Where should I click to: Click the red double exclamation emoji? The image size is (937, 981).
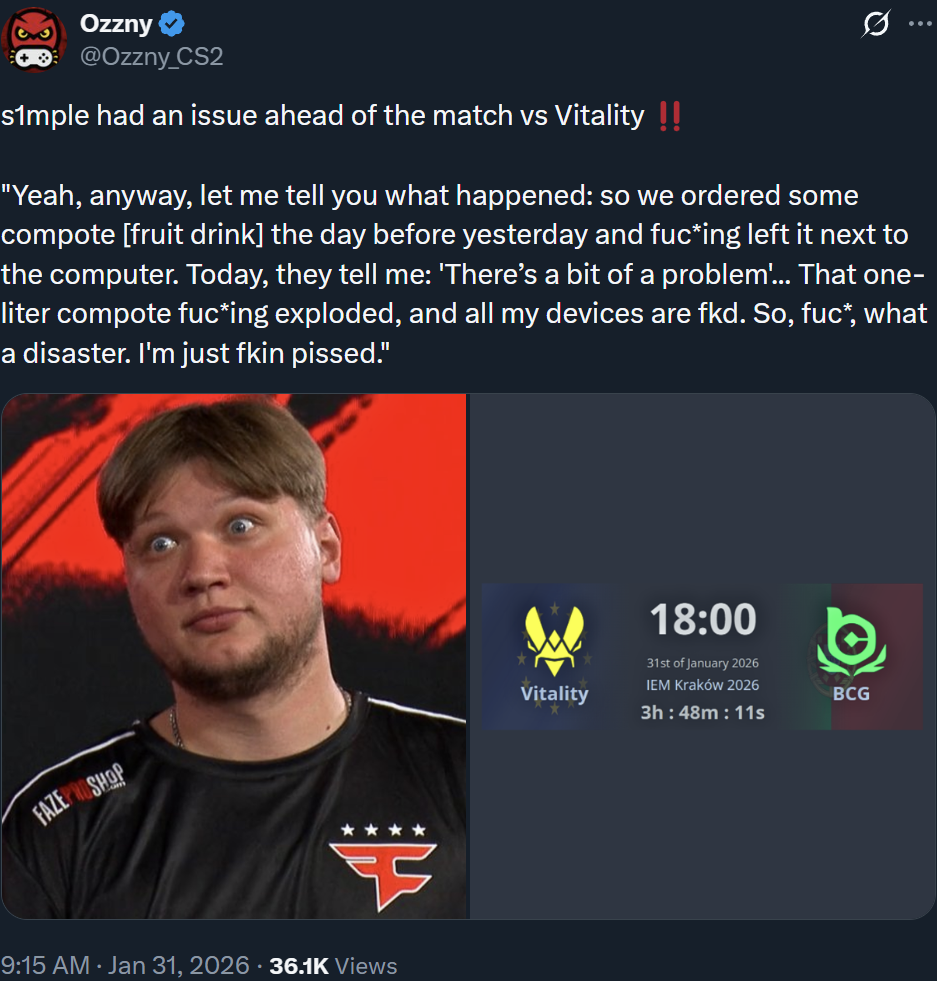[670, 116]
